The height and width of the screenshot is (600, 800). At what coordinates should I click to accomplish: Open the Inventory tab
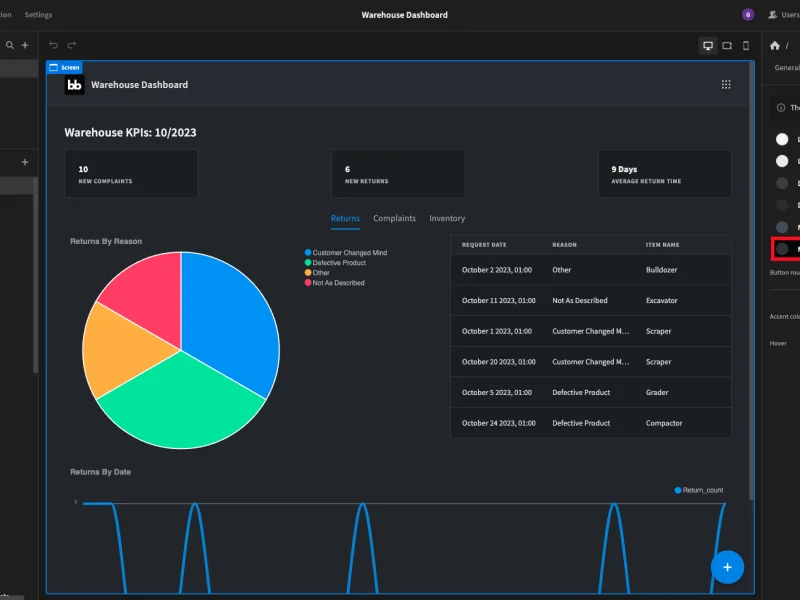[447, 218]
